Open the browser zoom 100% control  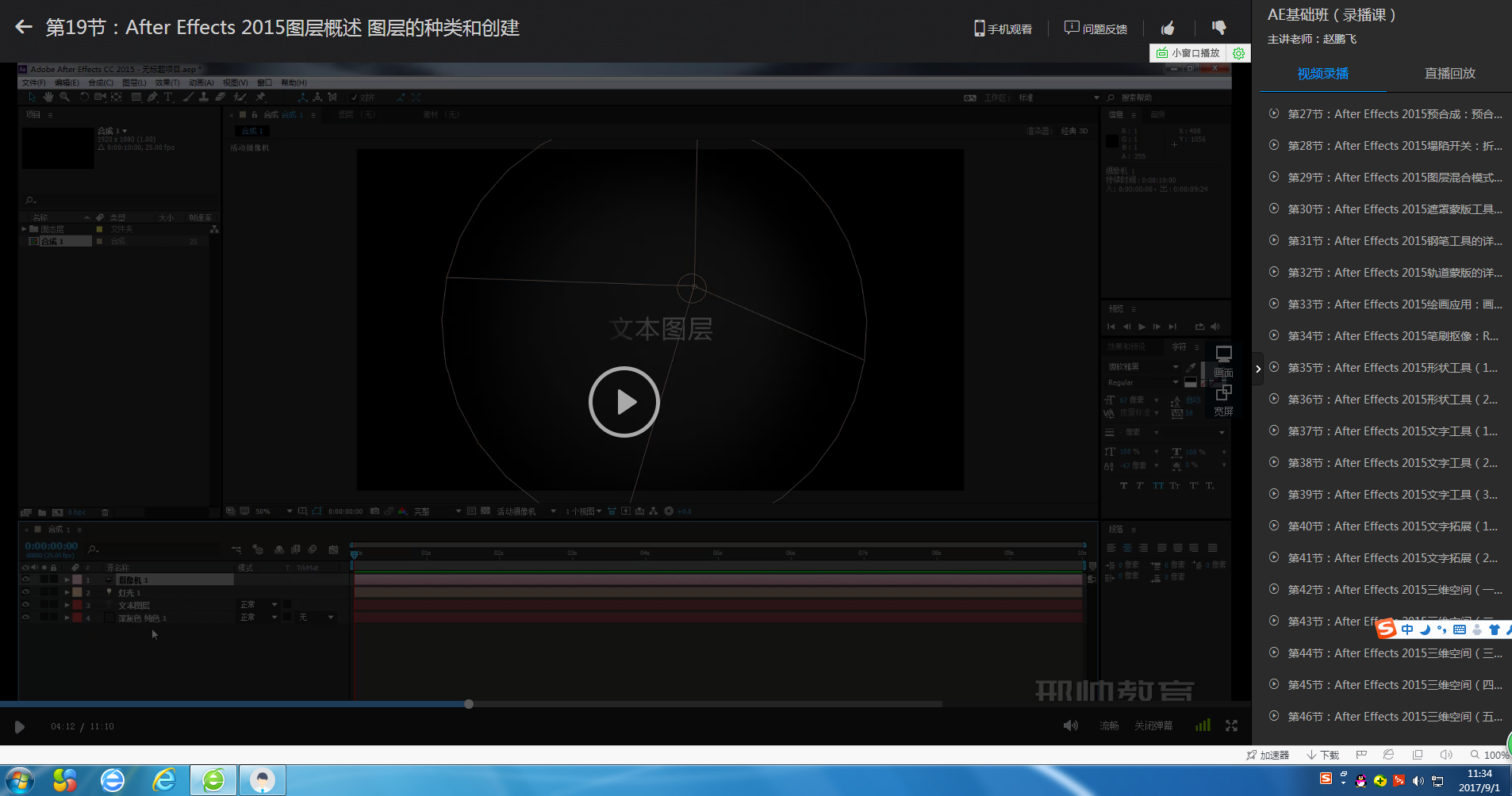click(1489, 755)
